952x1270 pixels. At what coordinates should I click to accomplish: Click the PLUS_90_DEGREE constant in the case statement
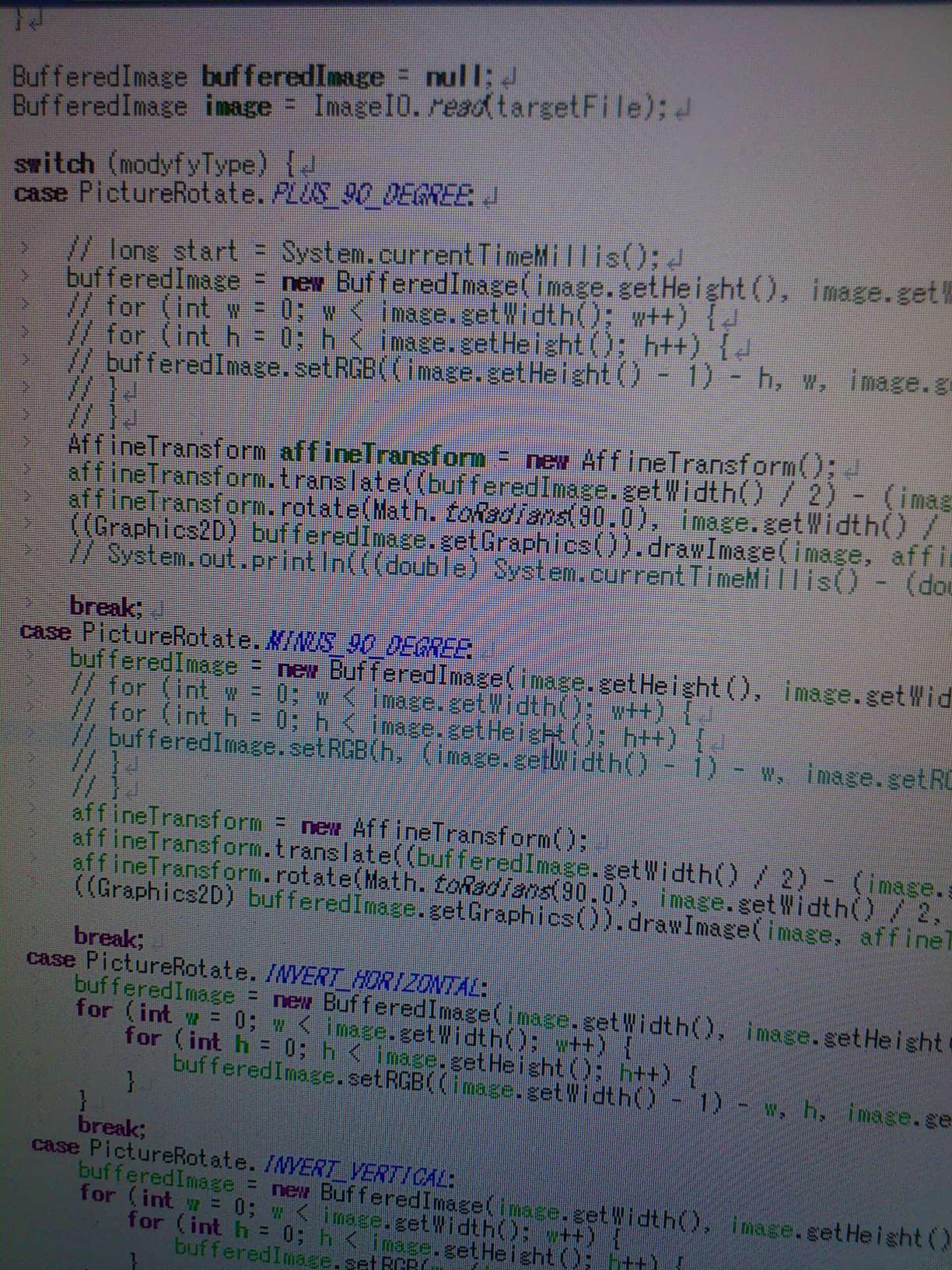click(372, 194)
